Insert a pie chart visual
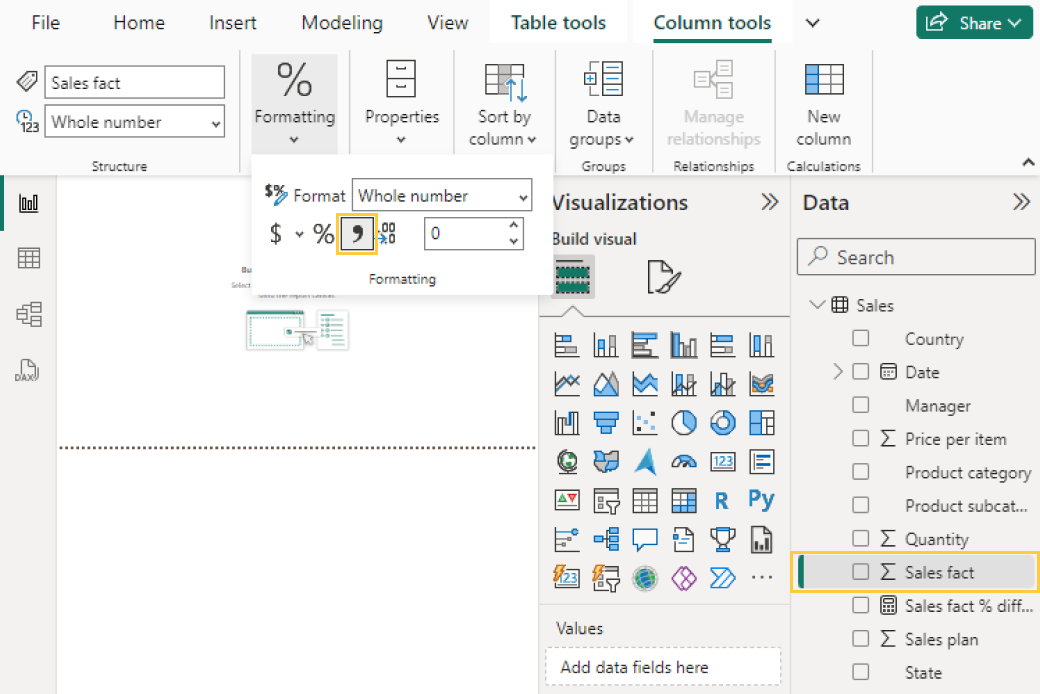1040x694 pixels. tap(683, 423)
